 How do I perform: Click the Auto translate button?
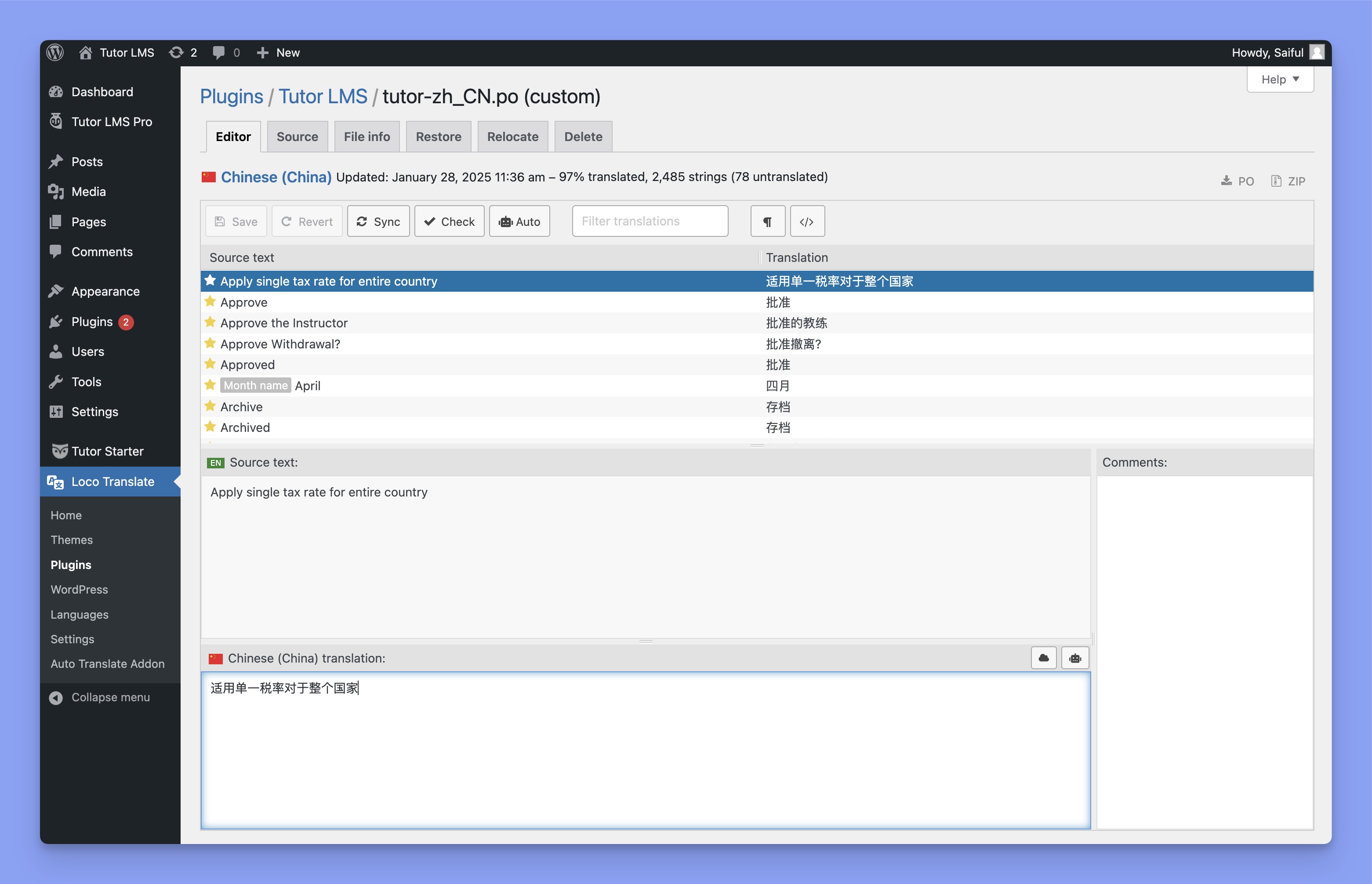[519, 221]
